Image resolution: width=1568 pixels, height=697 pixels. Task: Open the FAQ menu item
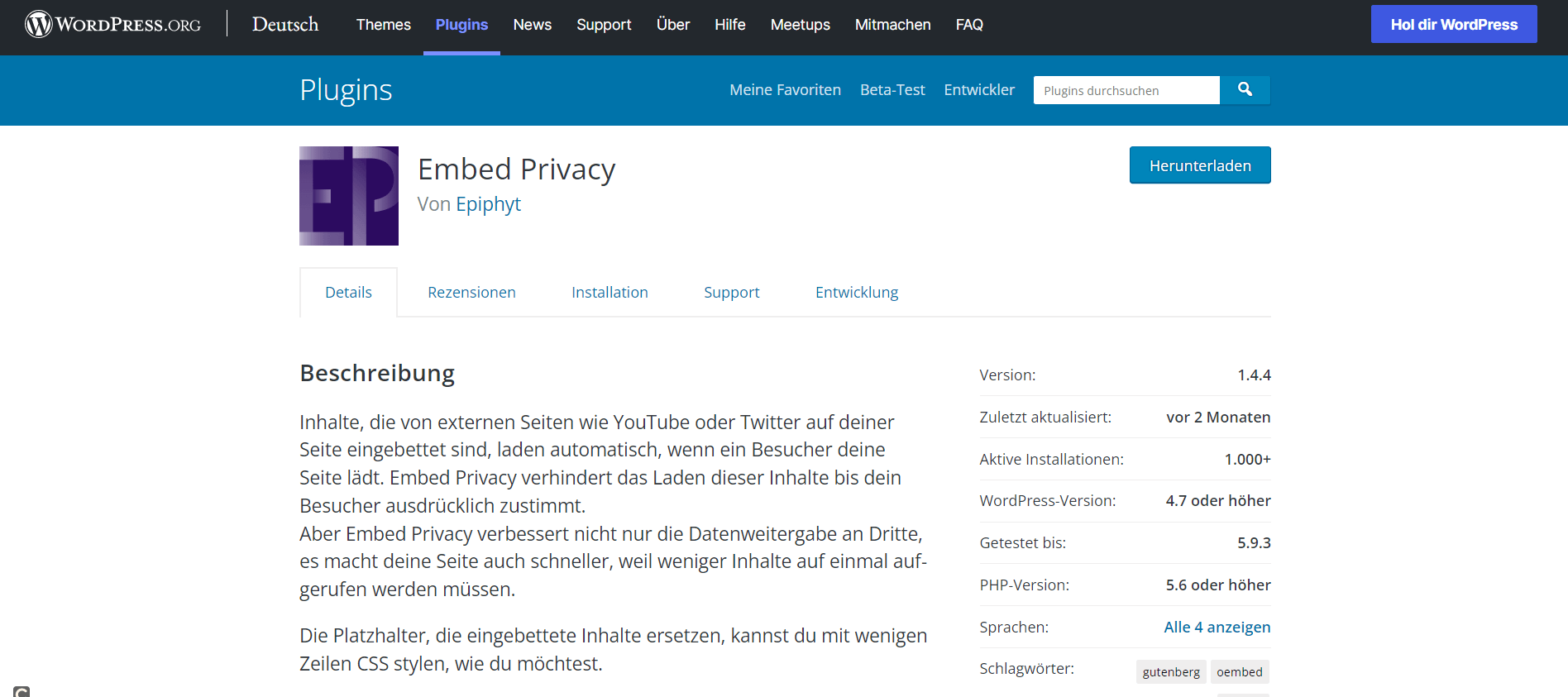pos(969,25)
